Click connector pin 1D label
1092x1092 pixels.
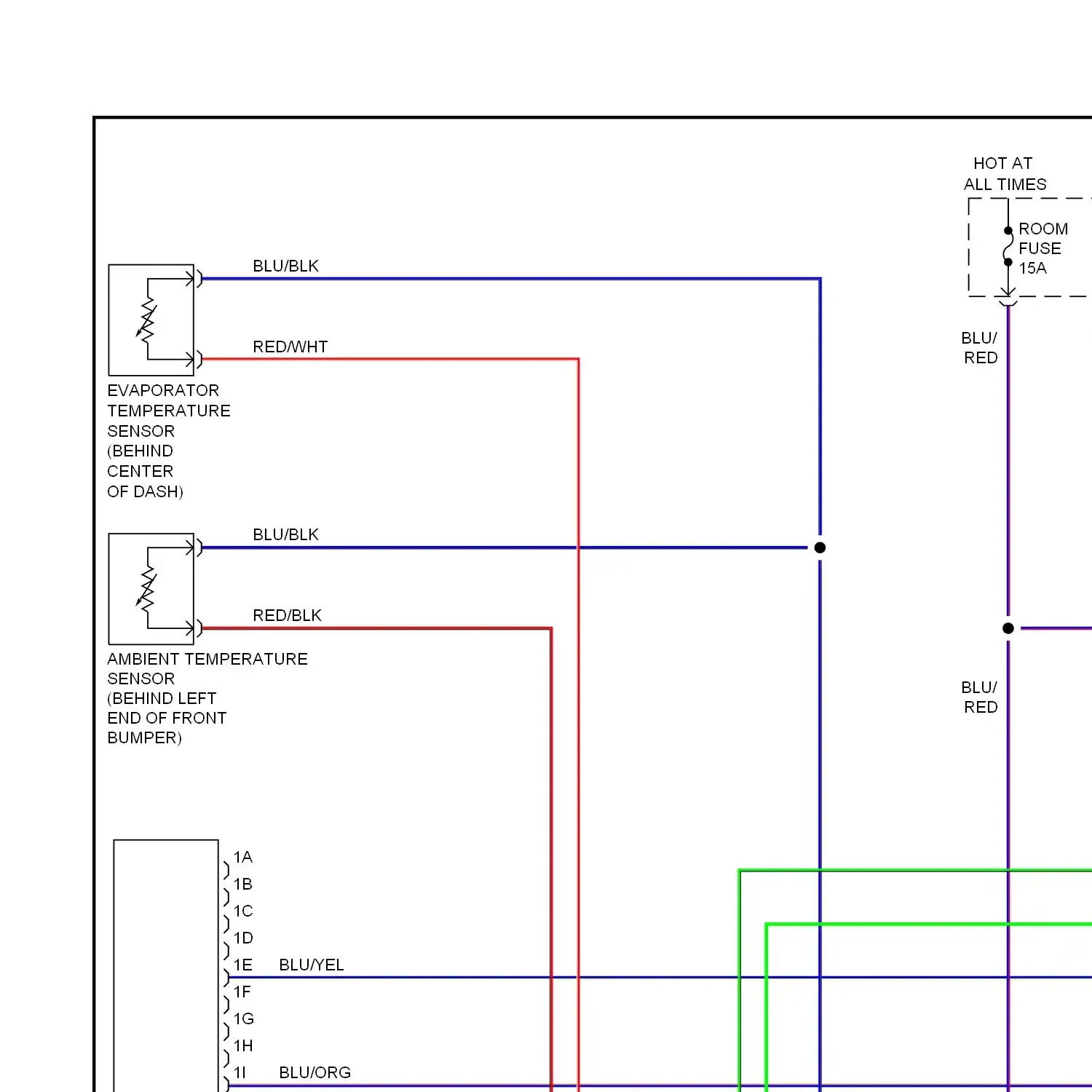coord(243,938)
